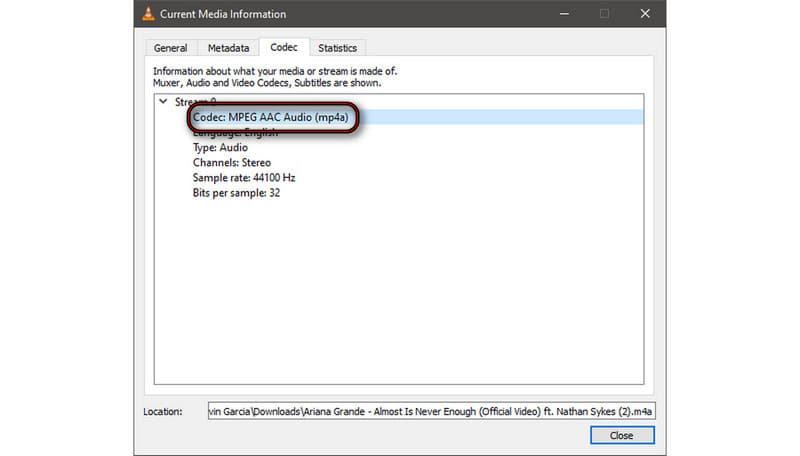Collapse the Stream 0 tree node
Screen dimensions: 800x456
coord(163,102)
